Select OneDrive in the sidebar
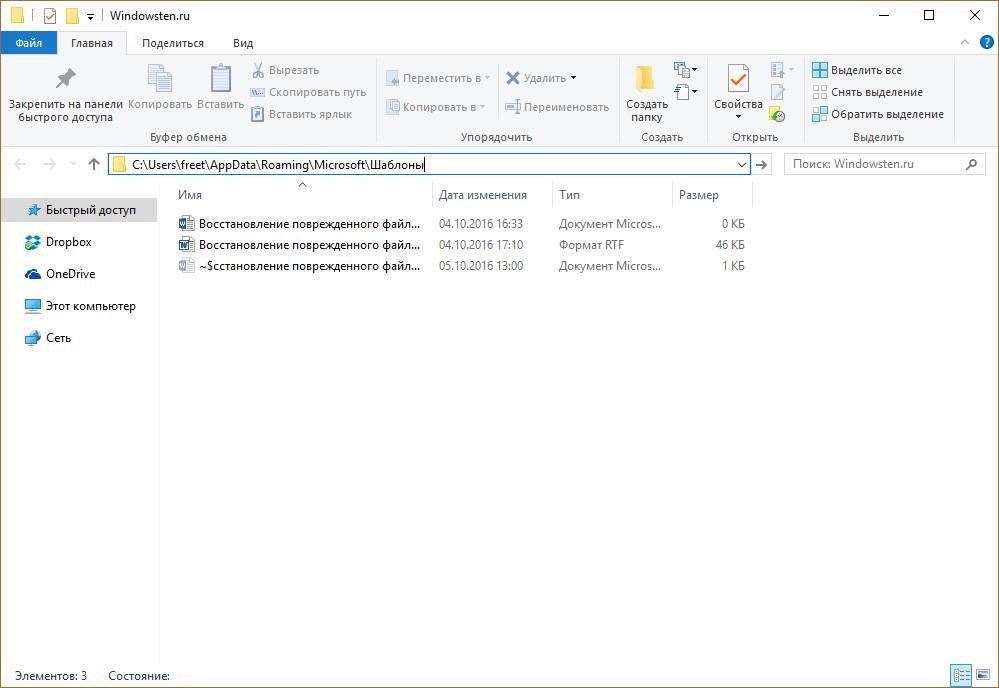The image size is (999, 688). pyautogui.click(x=70, y=274)
